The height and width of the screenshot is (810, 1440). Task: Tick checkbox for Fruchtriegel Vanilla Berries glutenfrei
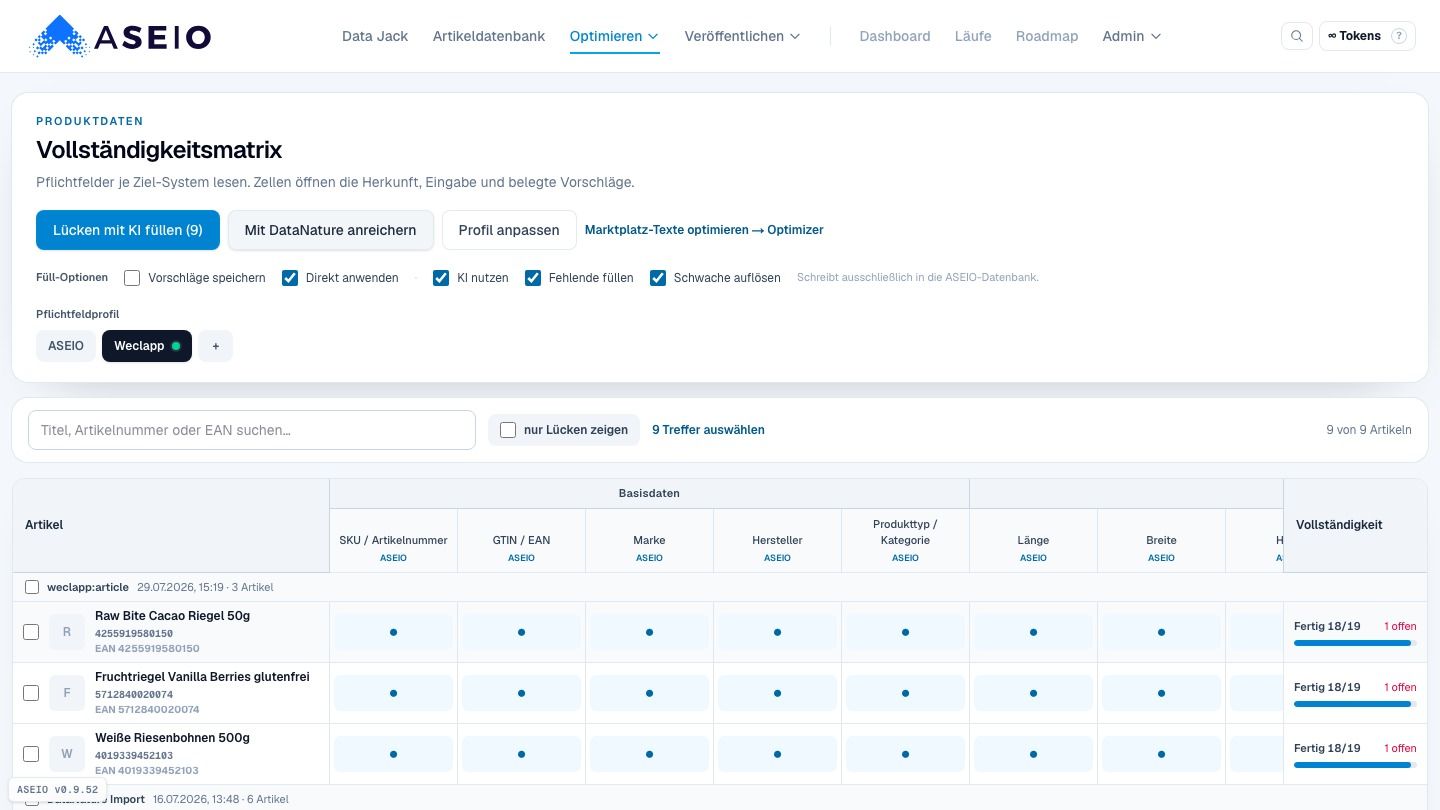click(x=31, y=693)
